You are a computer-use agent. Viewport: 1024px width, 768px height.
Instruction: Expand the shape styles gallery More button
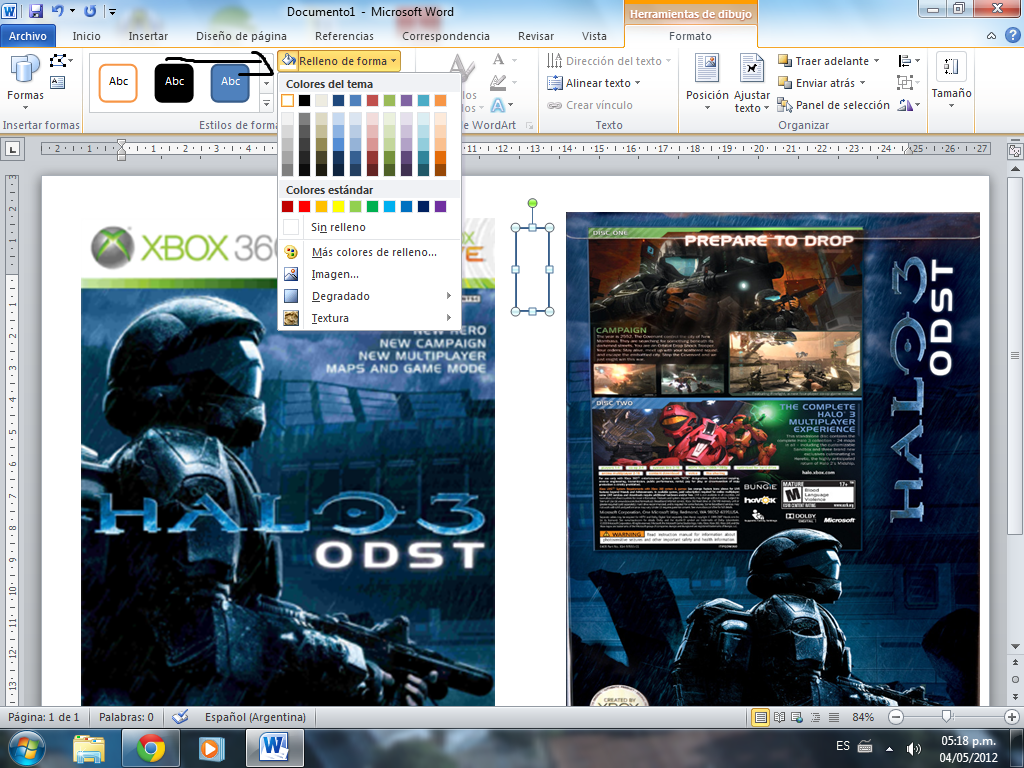click(266, 104)
